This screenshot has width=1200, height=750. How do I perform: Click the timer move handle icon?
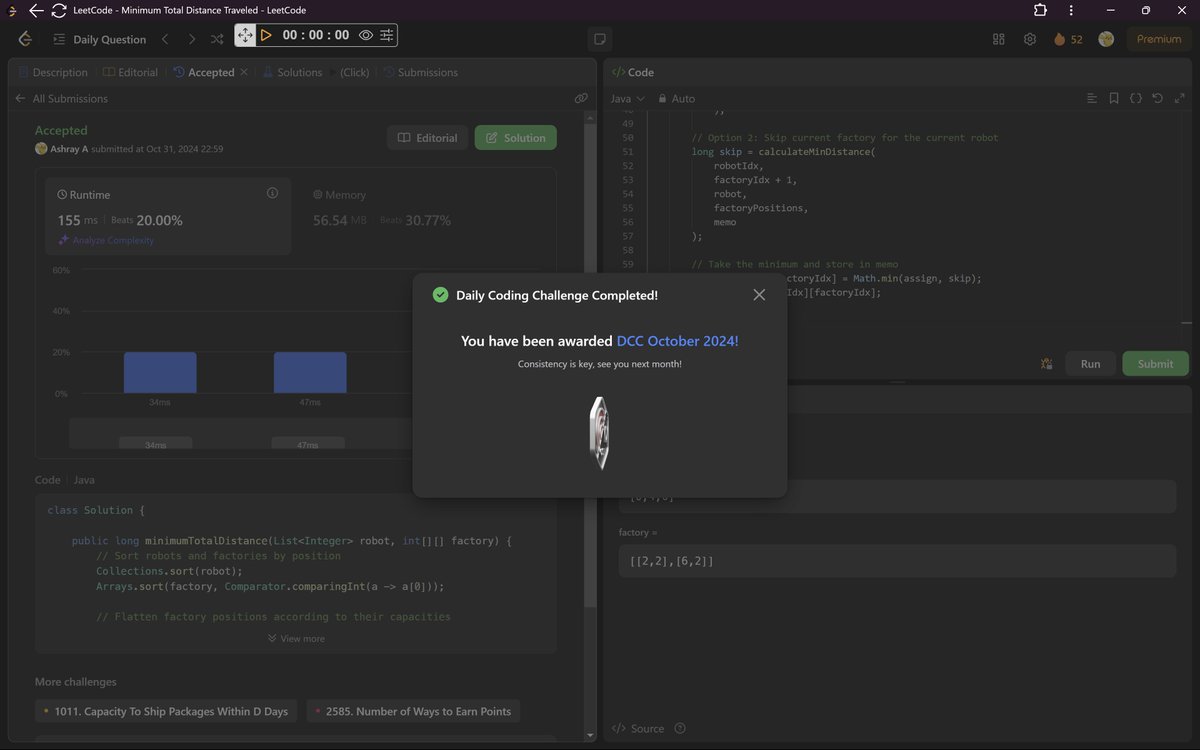(x=245, y=35)
